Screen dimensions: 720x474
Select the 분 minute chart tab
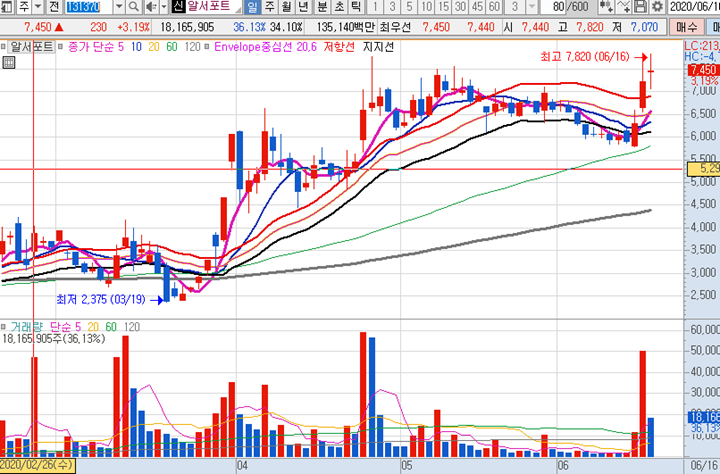click(323, 6)
